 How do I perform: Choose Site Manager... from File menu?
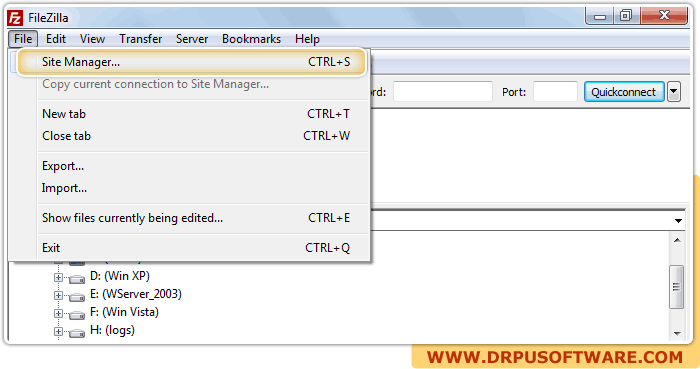coord(192,62)
